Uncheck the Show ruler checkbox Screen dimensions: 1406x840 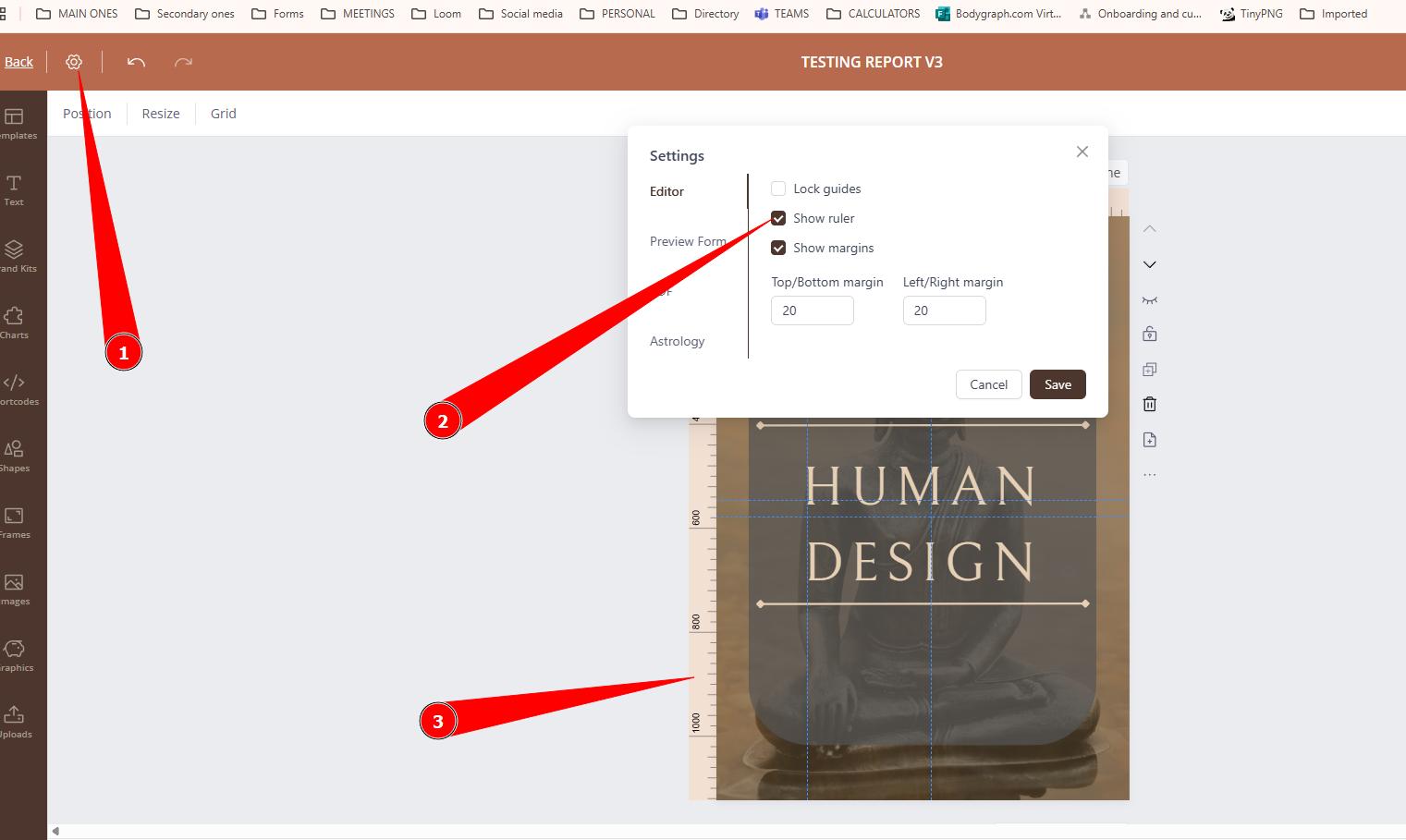coord(778,218)
